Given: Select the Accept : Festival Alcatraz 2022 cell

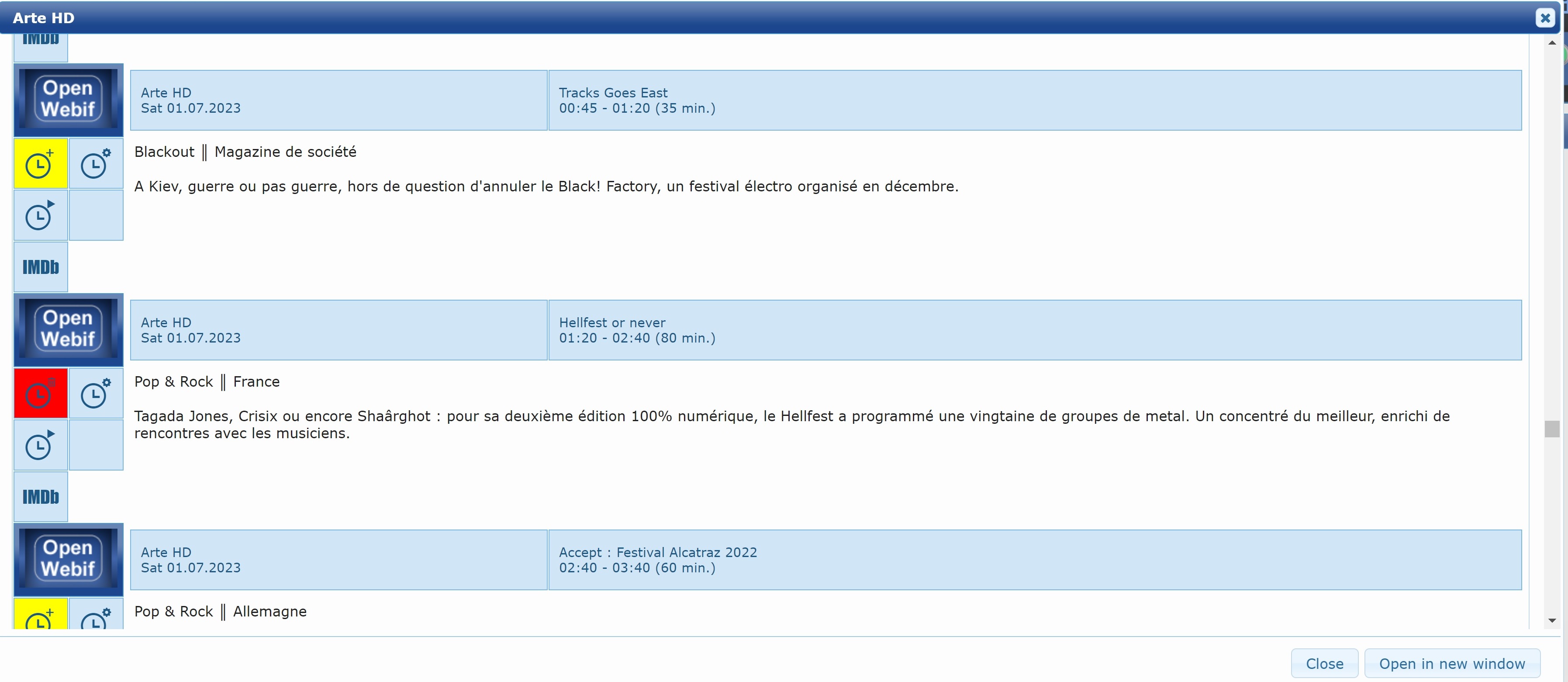Looking at the screenshot, I should click(x=1035, y=560).
